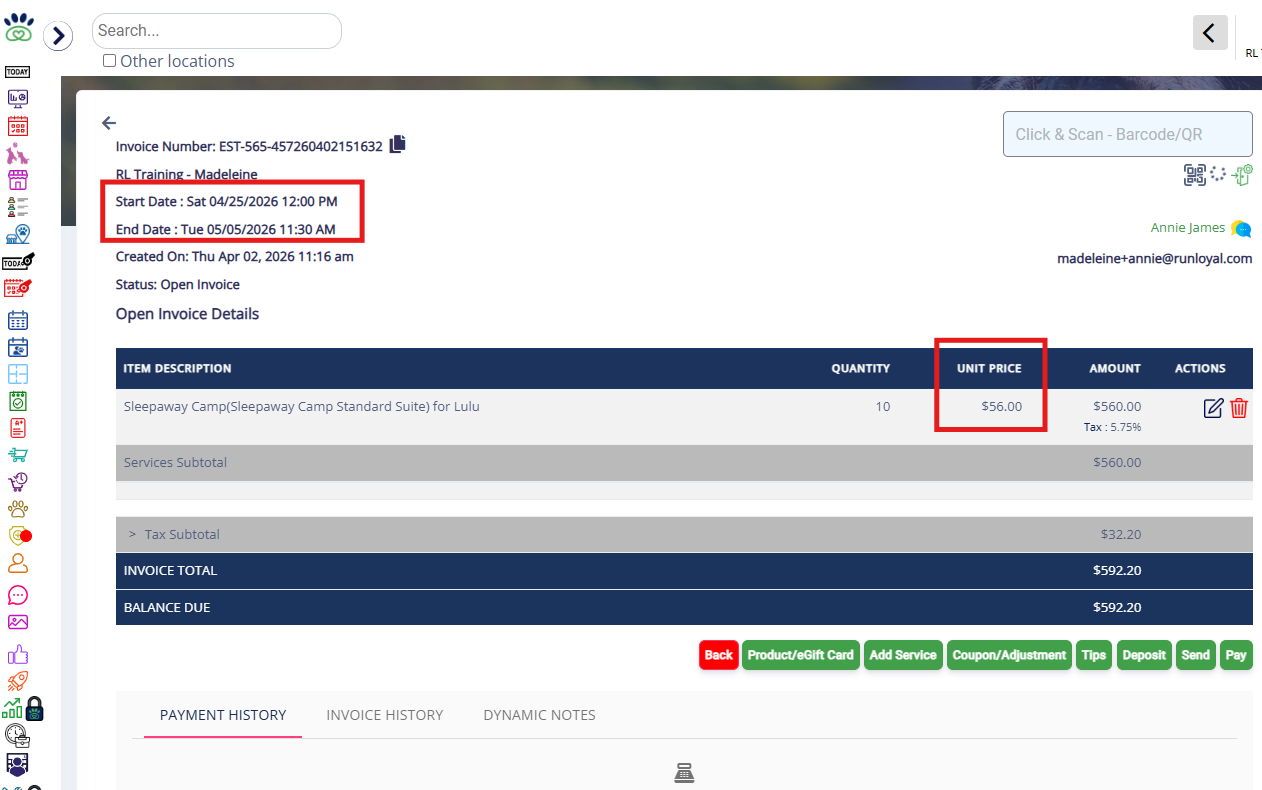
Task: Click the register icon under Payment History
Action: (684, 773)
